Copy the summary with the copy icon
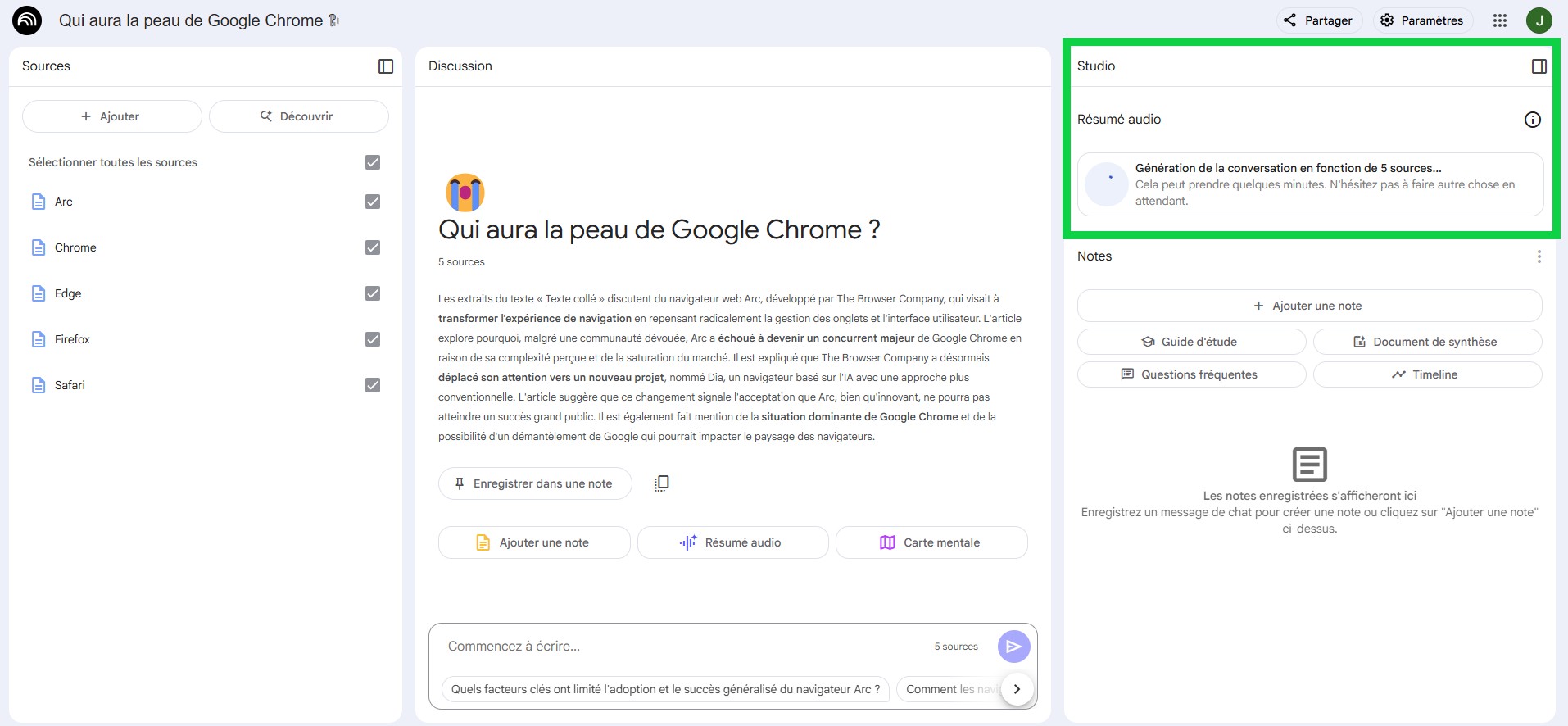 [662, 483]
